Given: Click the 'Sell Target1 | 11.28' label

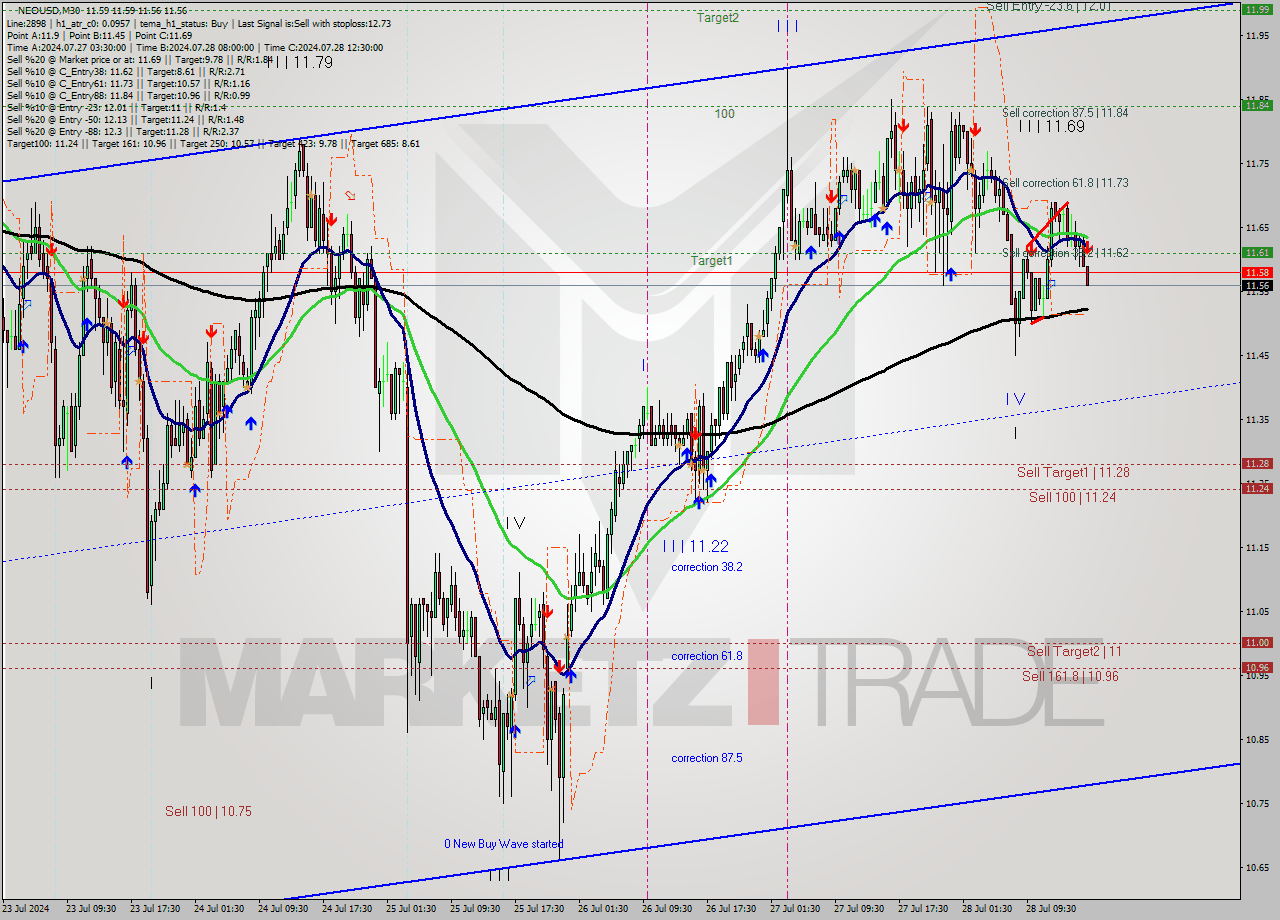Looking at the screenshot, I should (1073, 472).
